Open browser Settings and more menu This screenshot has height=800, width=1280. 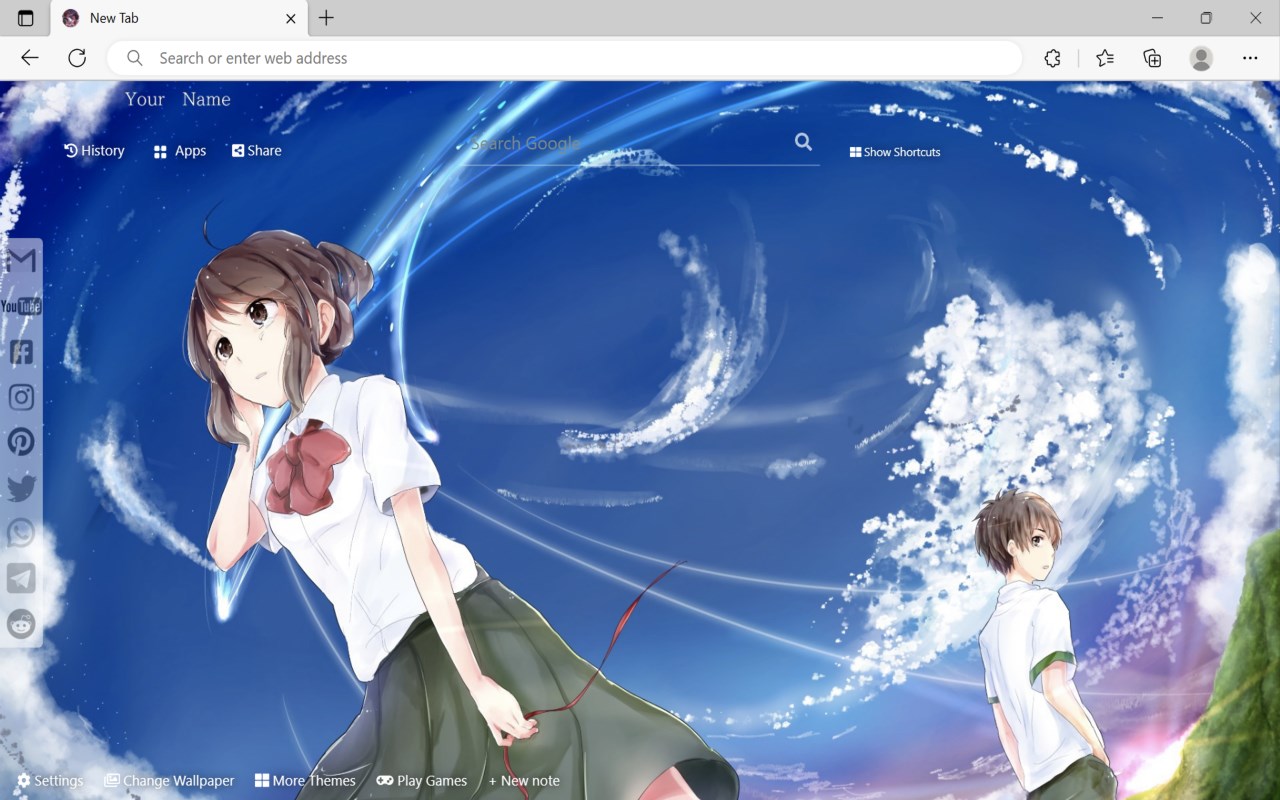pos(1250,58)
